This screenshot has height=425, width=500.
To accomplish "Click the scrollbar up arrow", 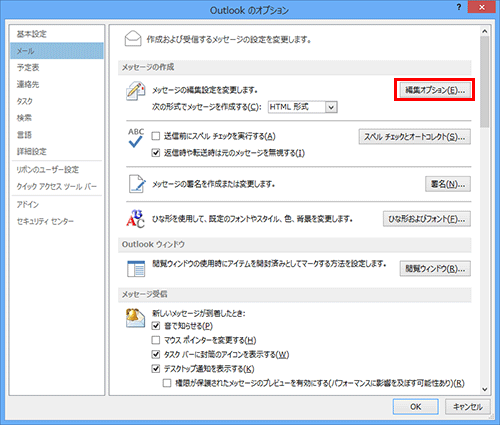I will point(485,31).
